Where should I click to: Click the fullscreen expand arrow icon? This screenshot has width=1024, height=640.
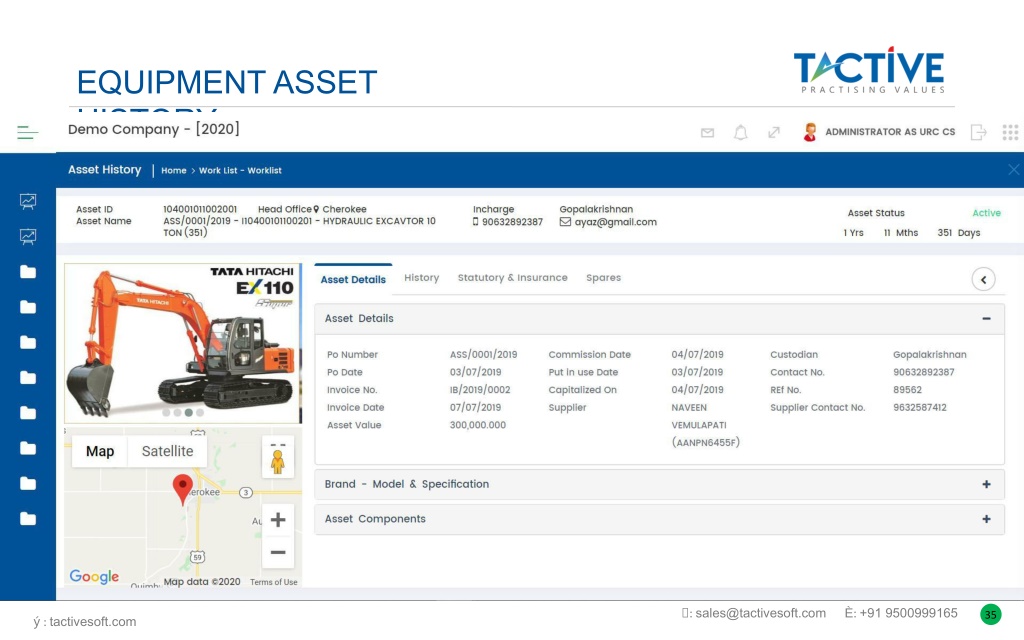tap(774, 133)
